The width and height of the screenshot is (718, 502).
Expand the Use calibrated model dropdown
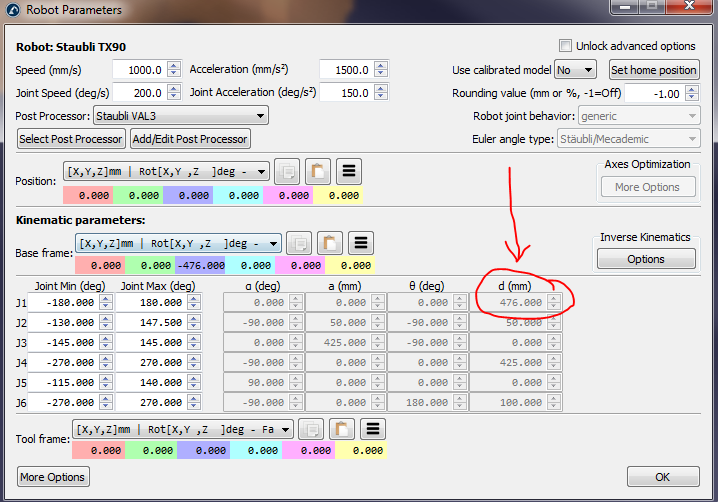click(575, 70)
